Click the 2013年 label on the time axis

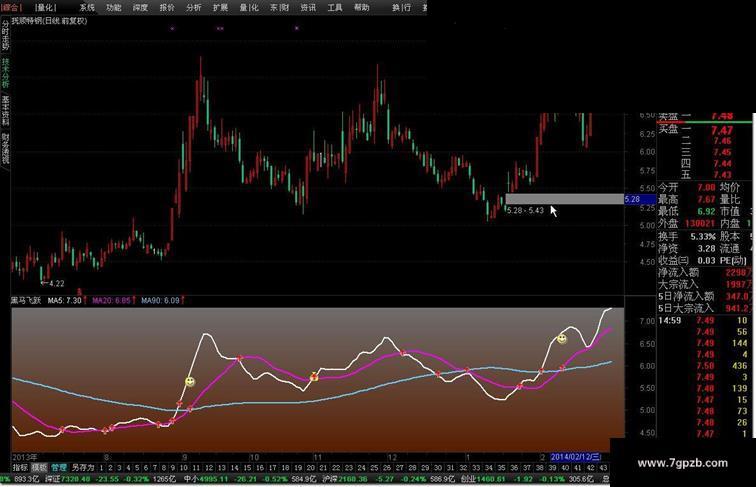(x=25, y=457)
